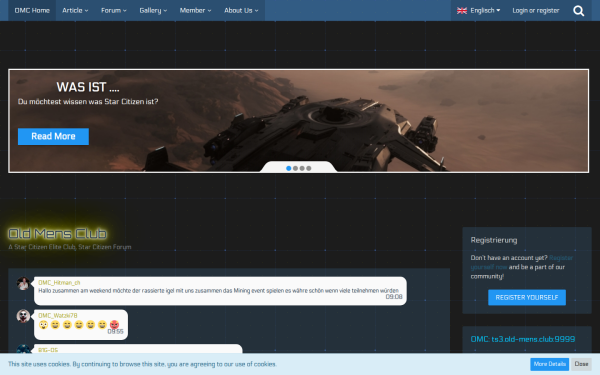Click the Old Mens Club logo title
The image size is (600, 375).
[x=57, y=233]
